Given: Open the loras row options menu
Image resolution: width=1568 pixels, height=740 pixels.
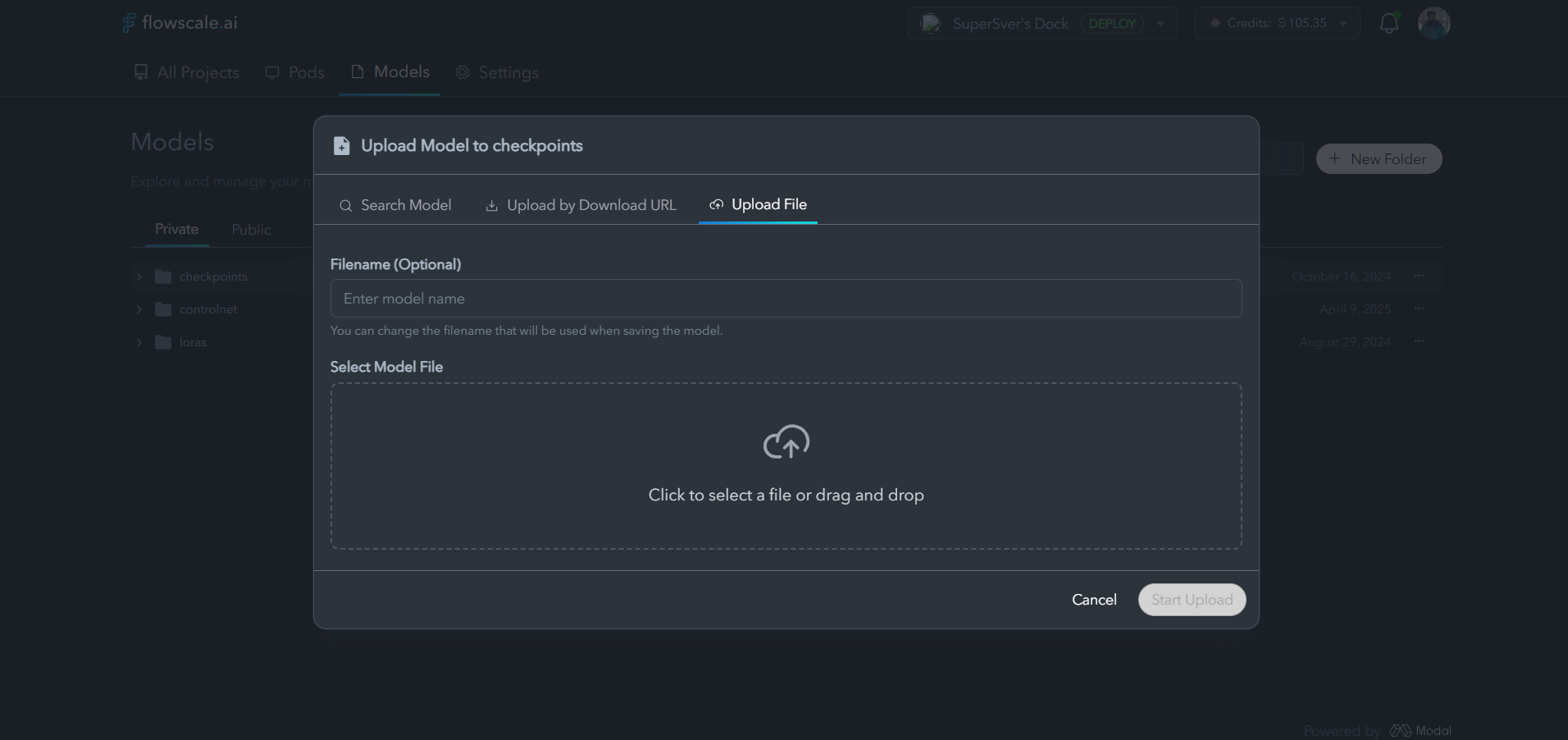Looking at the screenshot, I should tap(1420, 342).
